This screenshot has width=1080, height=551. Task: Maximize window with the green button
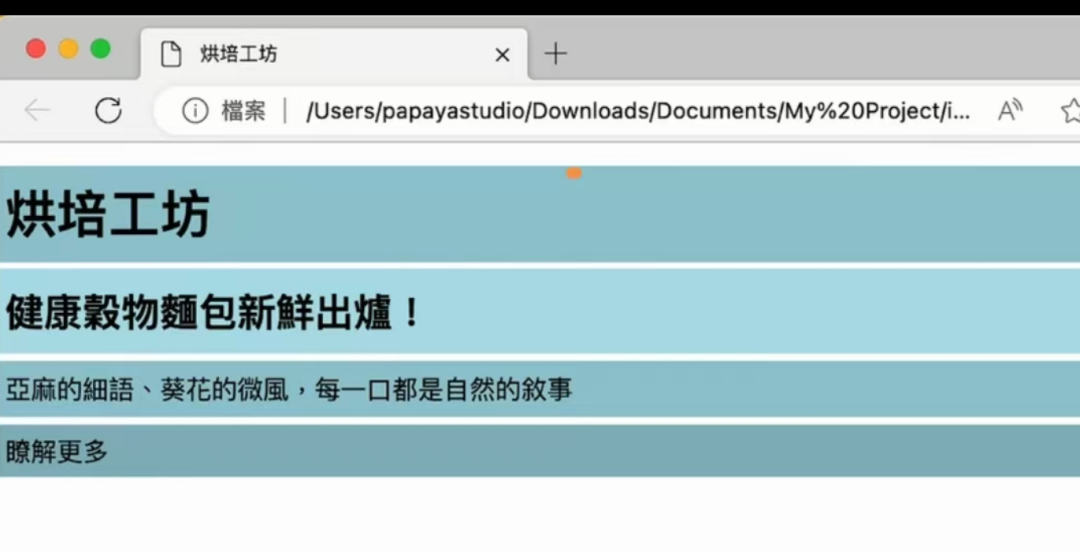pos(100,48)
